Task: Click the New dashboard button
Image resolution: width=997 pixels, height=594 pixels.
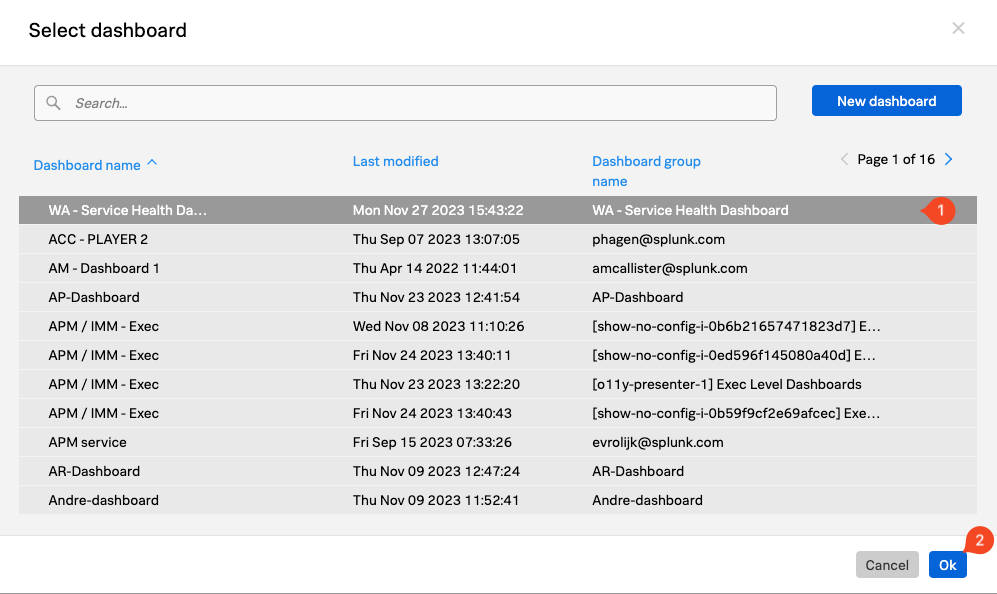Action: click(x=886, y=101)
